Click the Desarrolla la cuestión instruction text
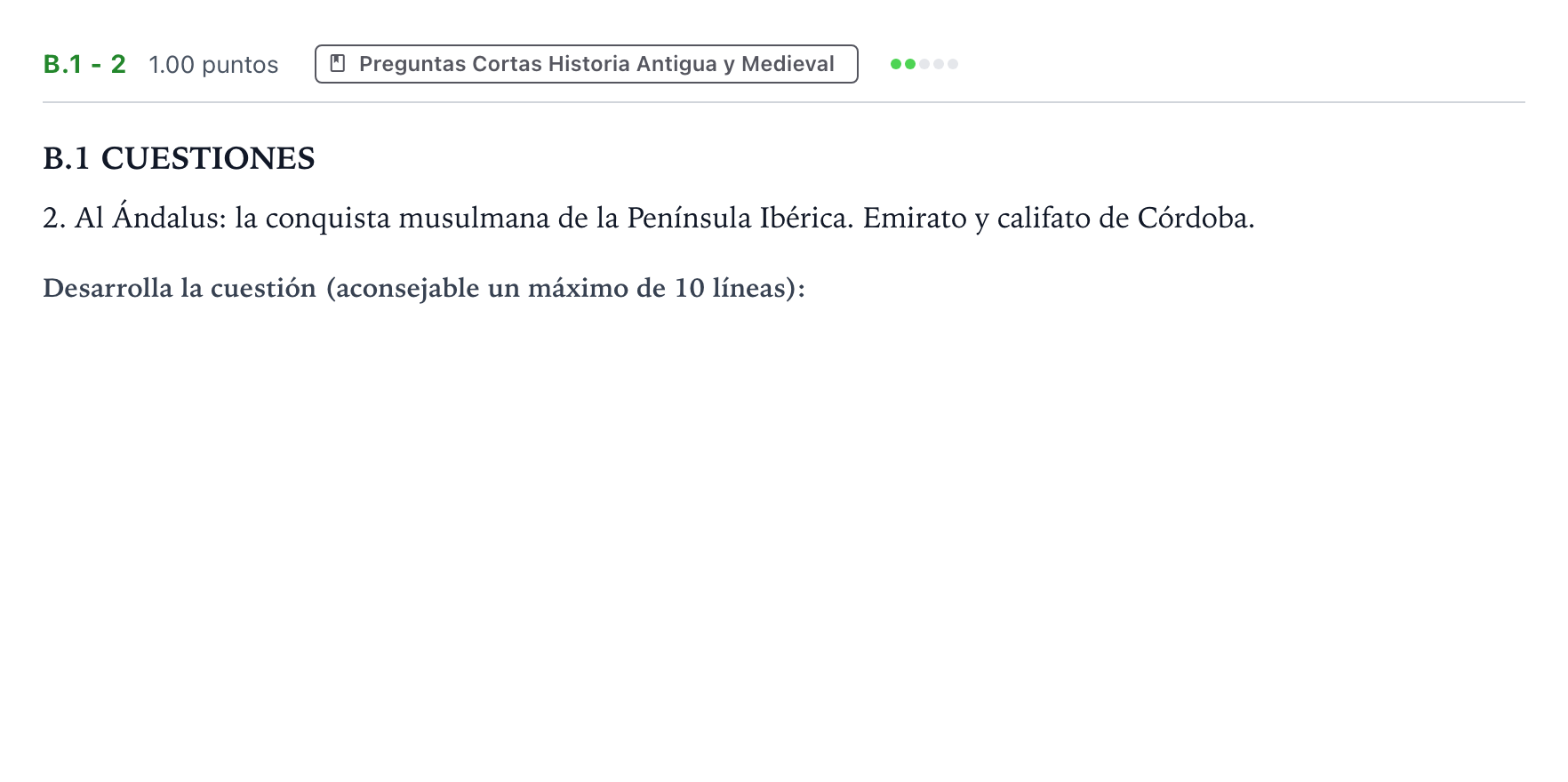Screen dimensions: 1568x782 coord(424,288)
